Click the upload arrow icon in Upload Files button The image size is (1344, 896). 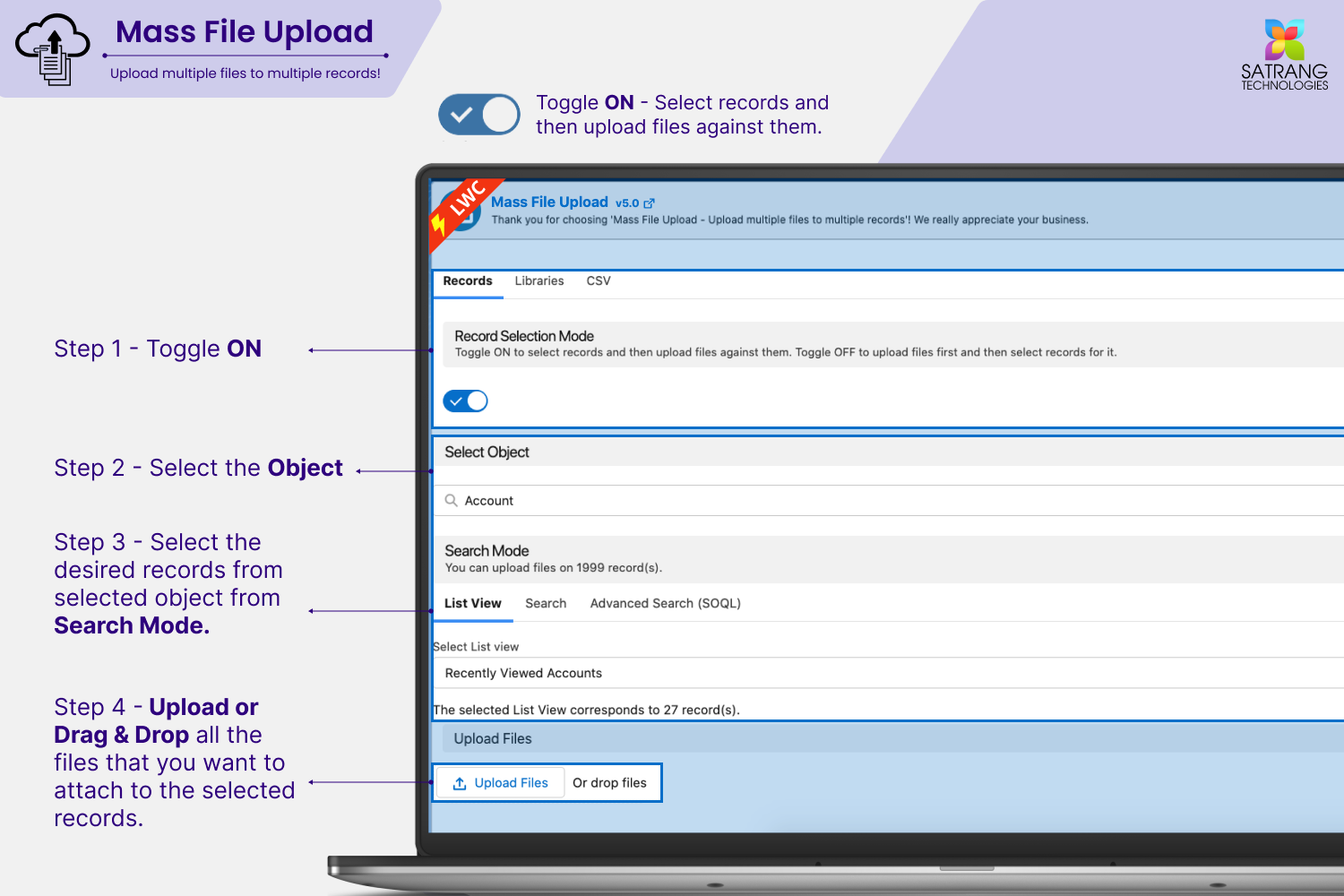pos(460,783)
